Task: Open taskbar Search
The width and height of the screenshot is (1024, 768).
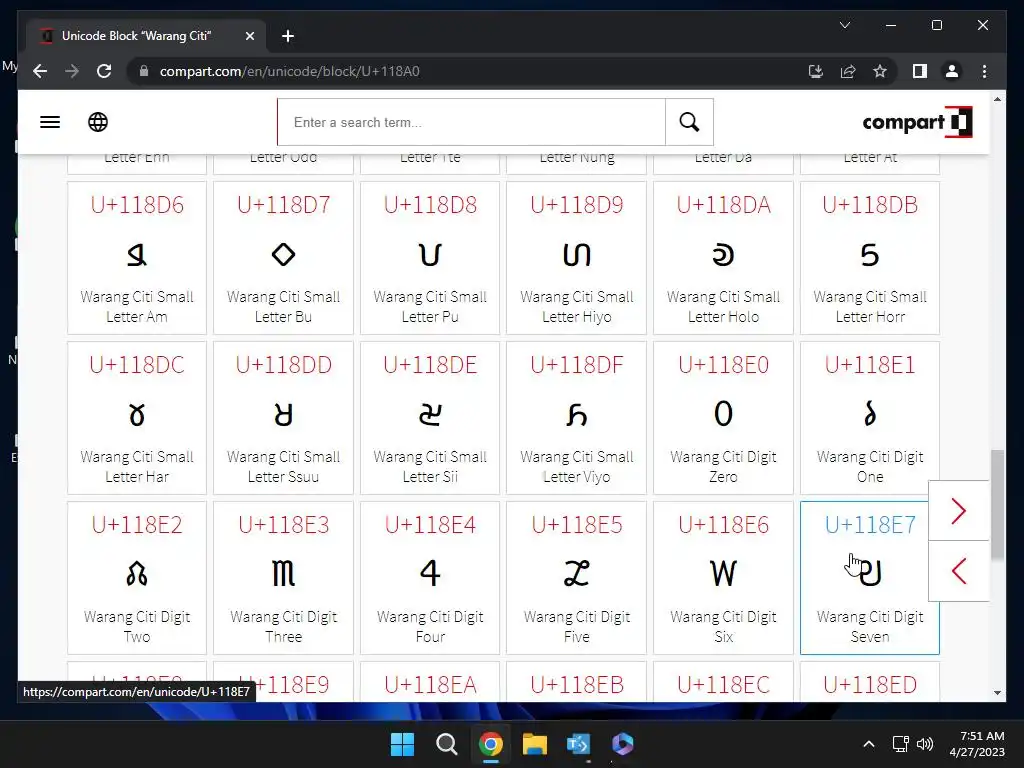Action: point(447,744)
